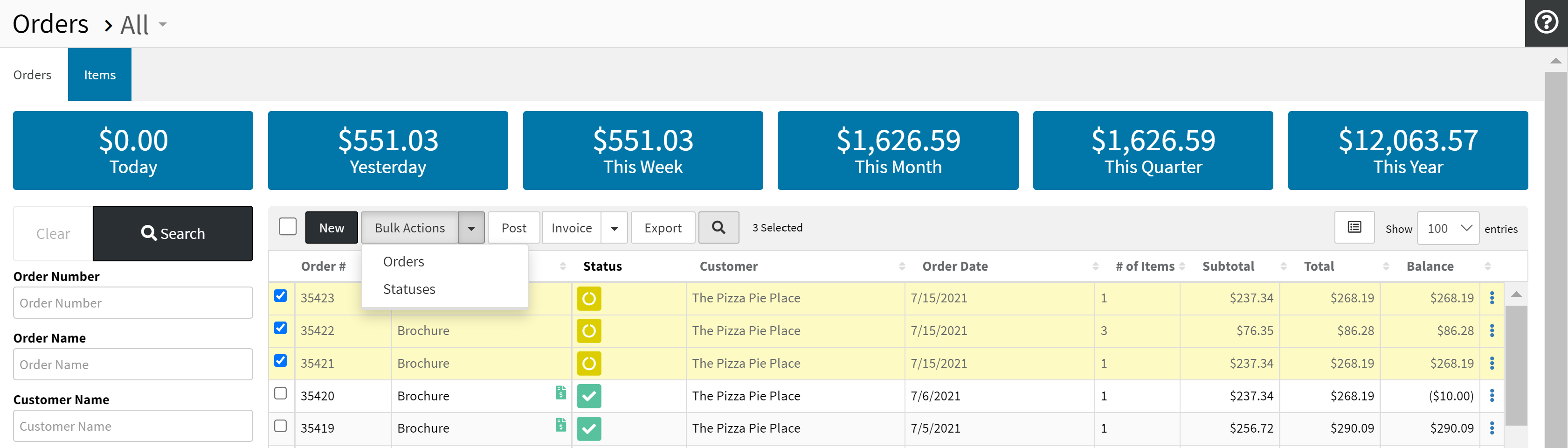The width and height of the screenshot is (1568, 448).
Task: Switch to the Items tab
Action: (100, 74)
